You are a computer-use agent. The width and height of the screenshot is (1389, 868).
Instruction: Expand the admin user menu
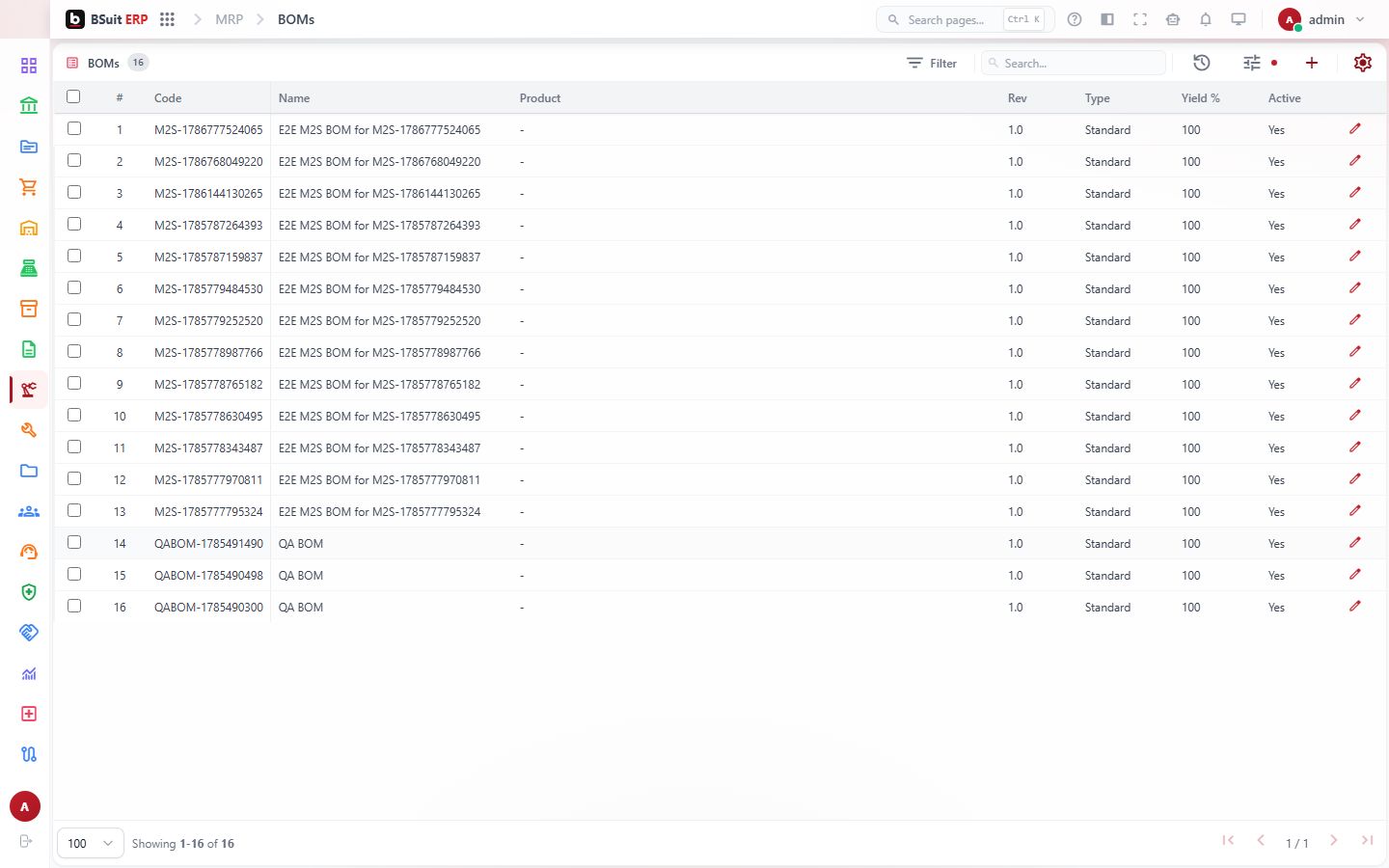pyautogui.click(x=1322, y=19)
